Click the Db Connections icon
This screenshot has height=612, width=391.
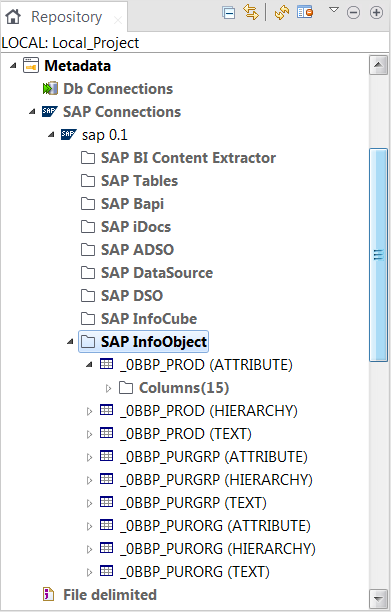[50, 89]
